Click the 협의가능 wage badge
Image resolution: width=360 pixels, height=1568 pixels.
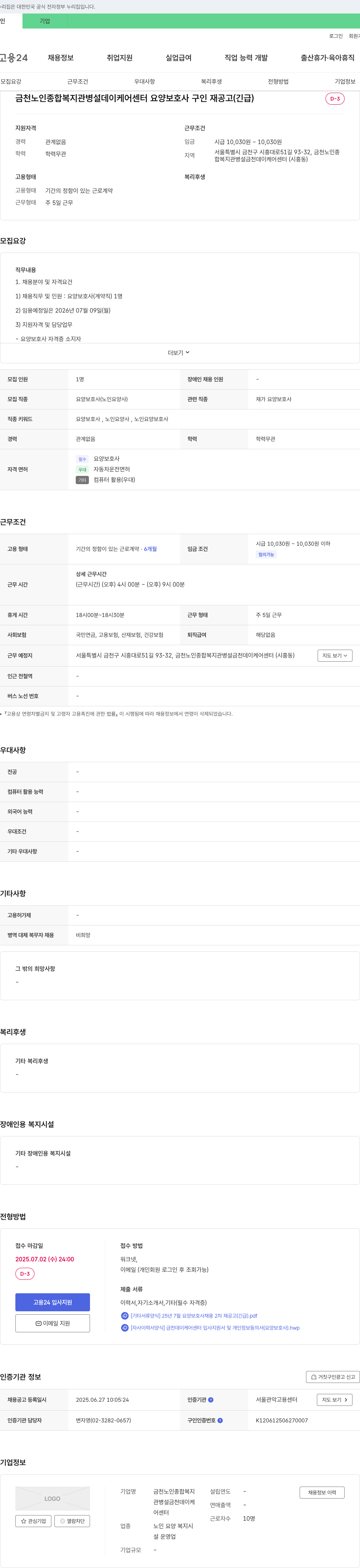pyautogui.click(x=266, y=555)
